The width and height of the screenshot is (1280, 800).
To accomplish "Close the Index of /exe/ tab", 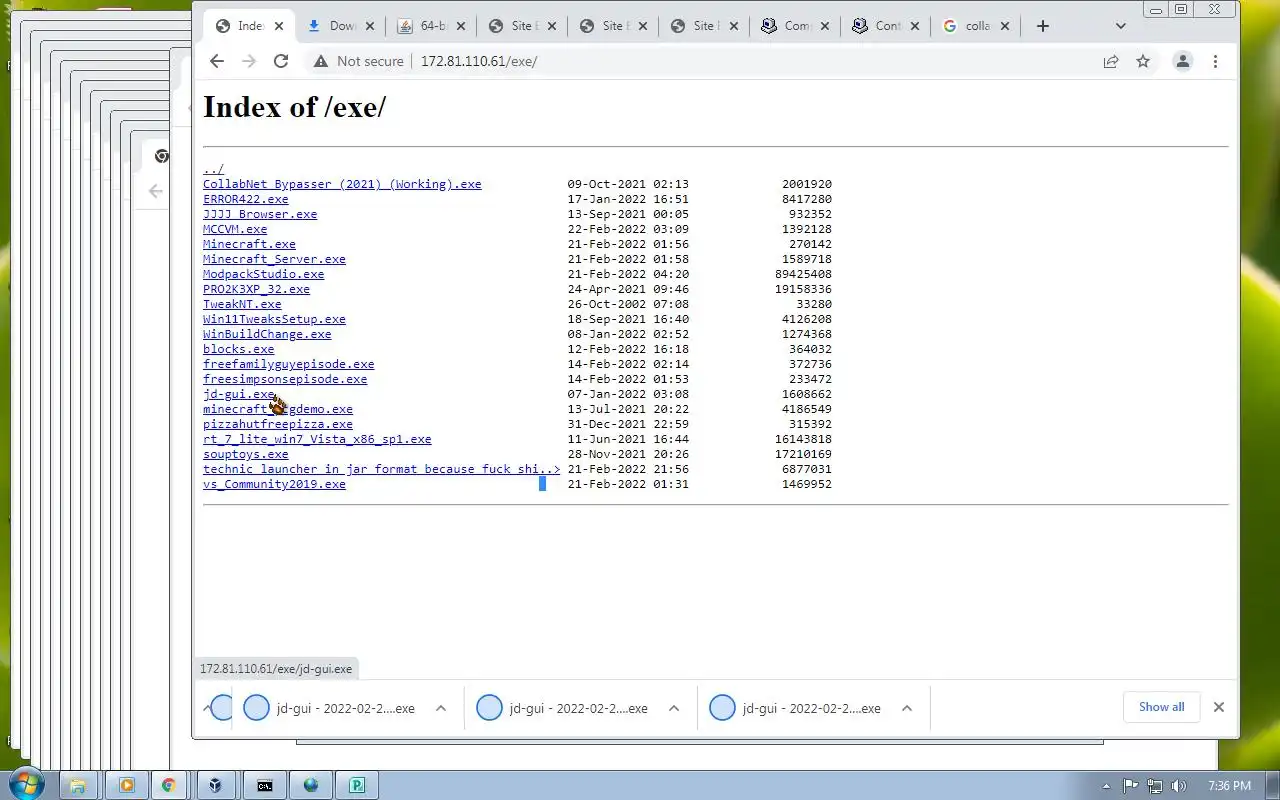I will pos(279,26).
